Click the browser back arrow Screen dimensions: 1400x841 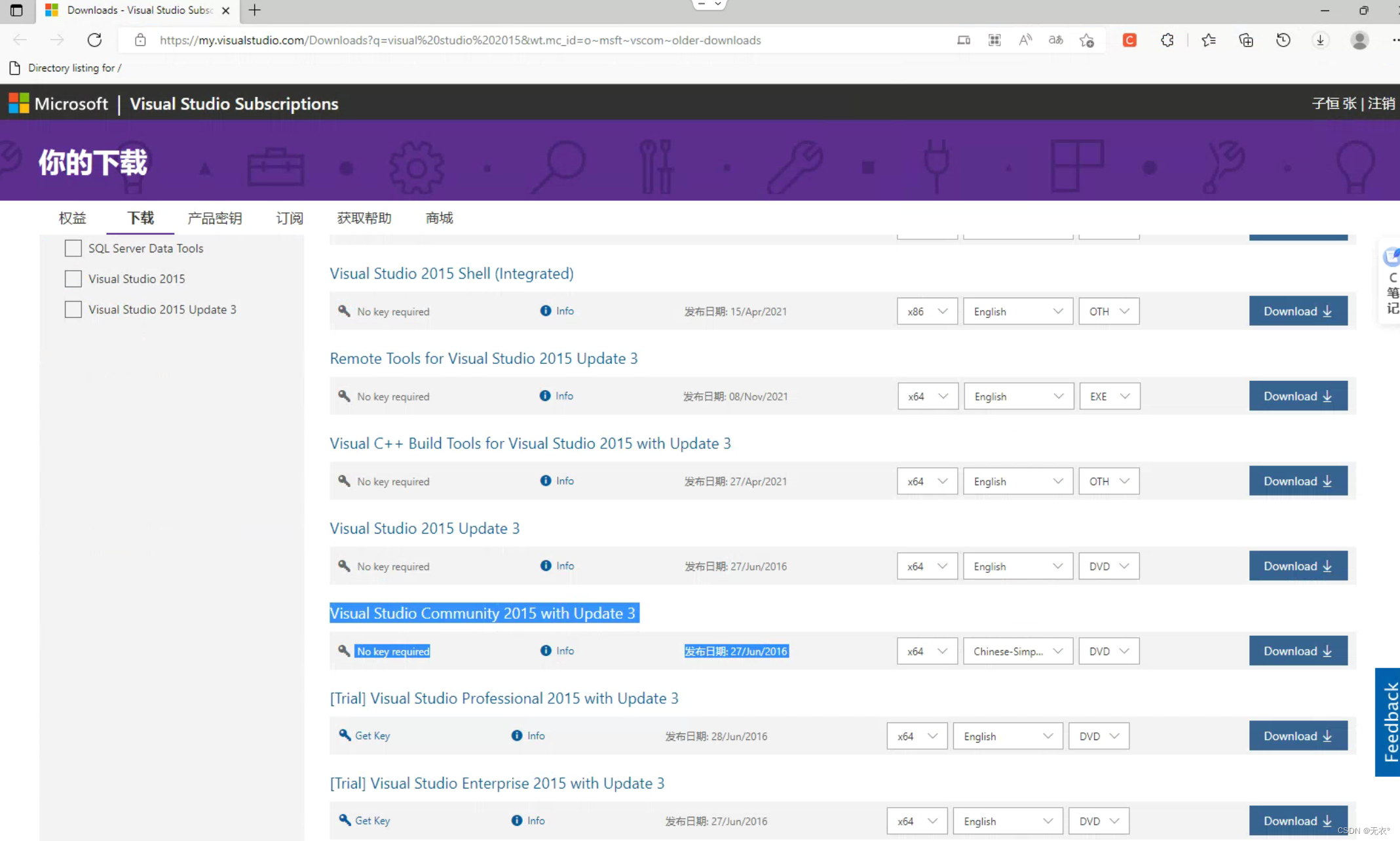[20, 40]
